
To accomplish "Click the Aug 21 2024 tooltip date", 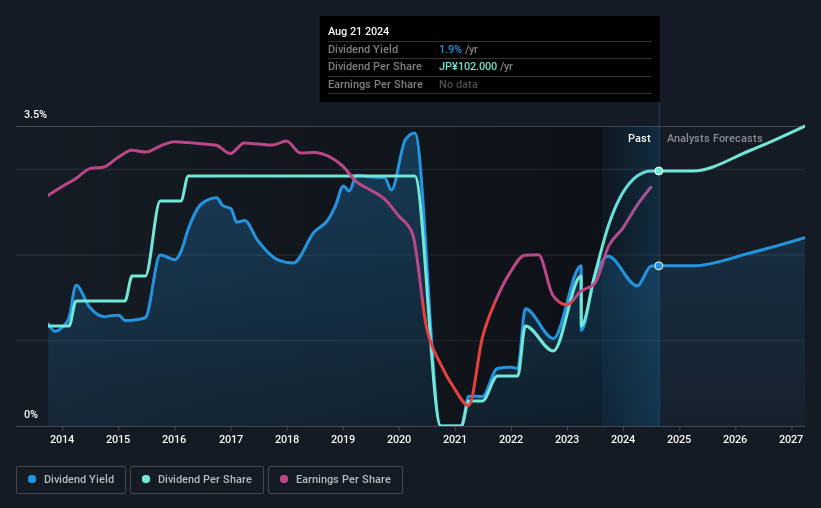I will click(x=359, y=31).
